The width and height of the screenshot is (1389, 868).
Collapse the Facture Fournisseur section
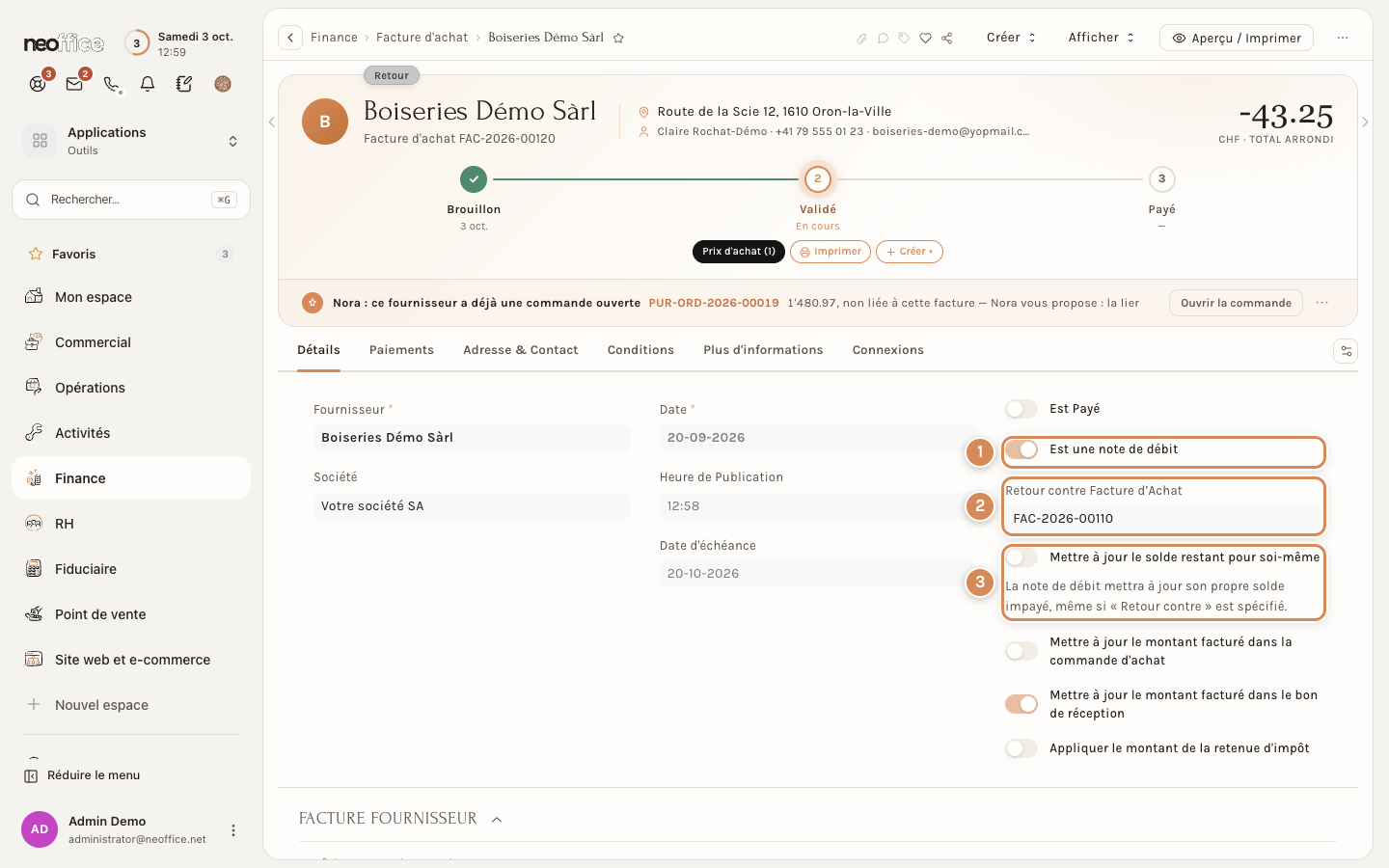coord(497,819)
